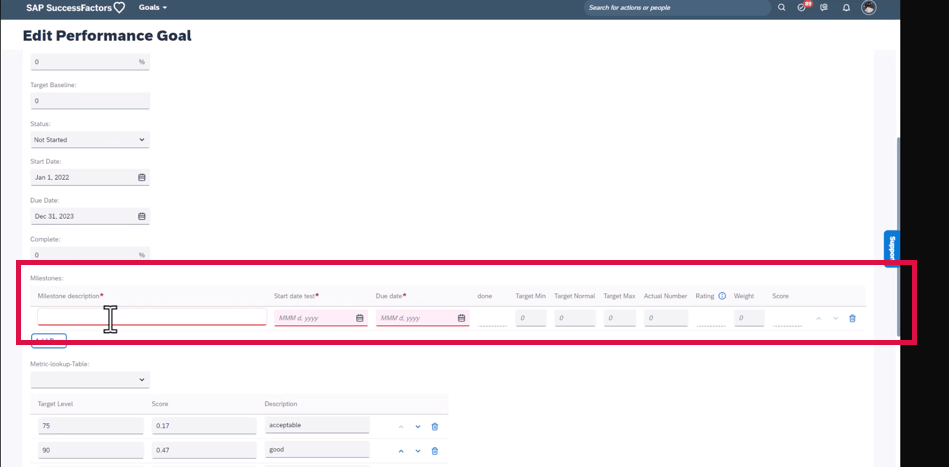Open the notifications bell icon
Image resolution: width=949 pixels, height=467 pixels.
846,7
